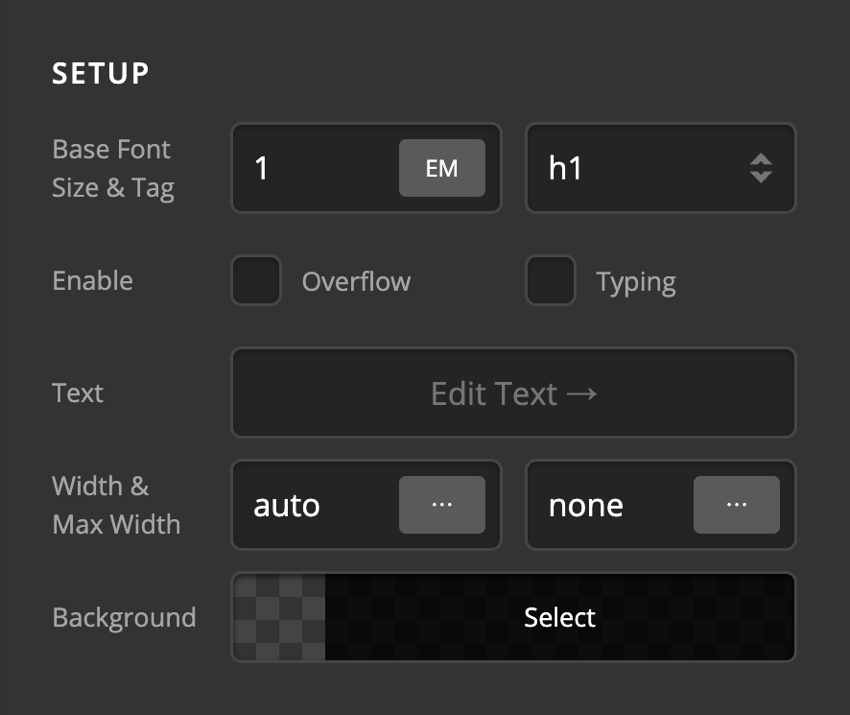Expand the Max Width options with the dots button
Image resolution: width=850 pixels, height=715 pixels.
point(736,505)
